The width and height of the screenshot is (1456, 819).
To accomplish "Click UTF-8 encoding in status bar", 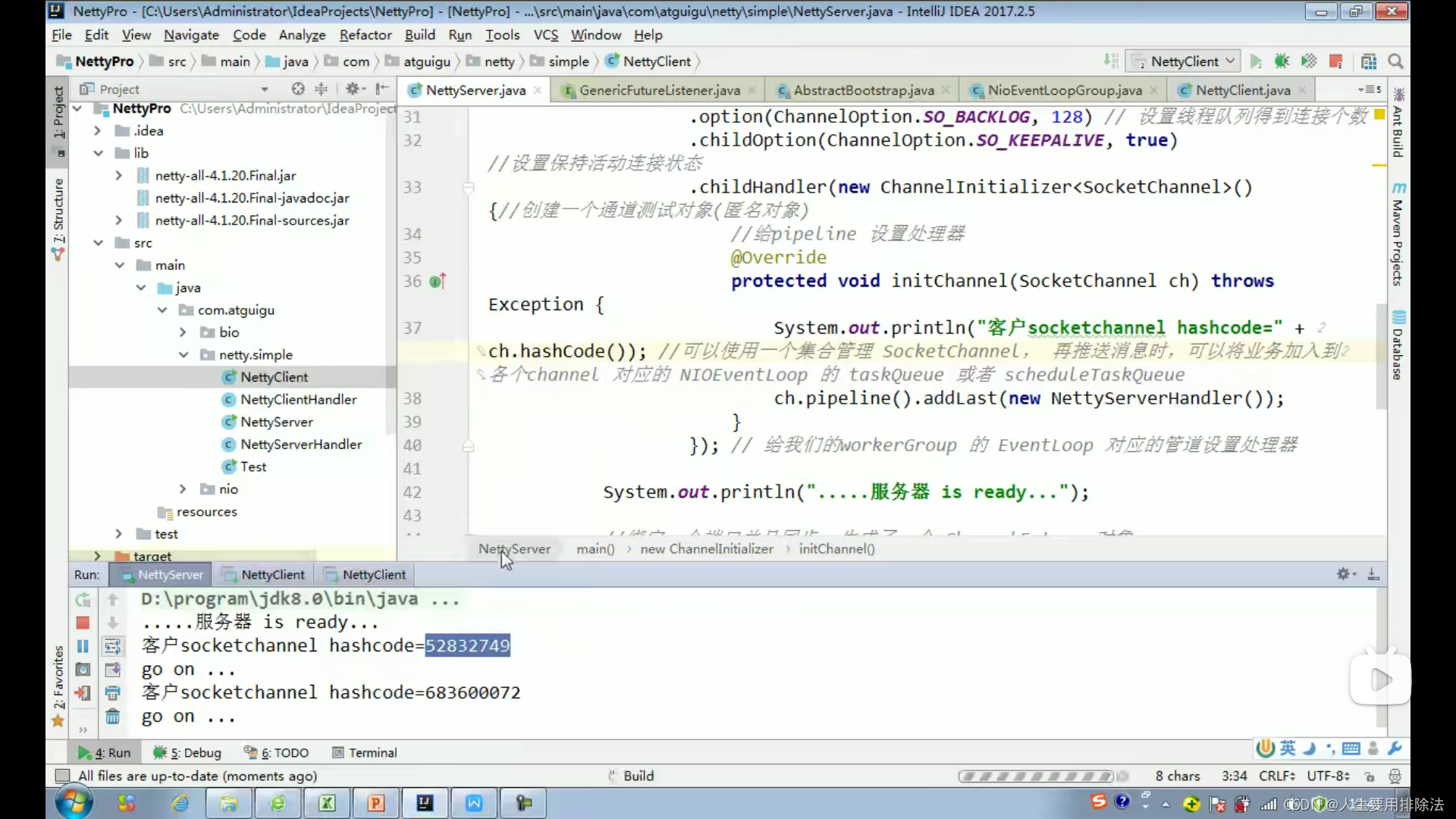I will (x=1328, y=776).
